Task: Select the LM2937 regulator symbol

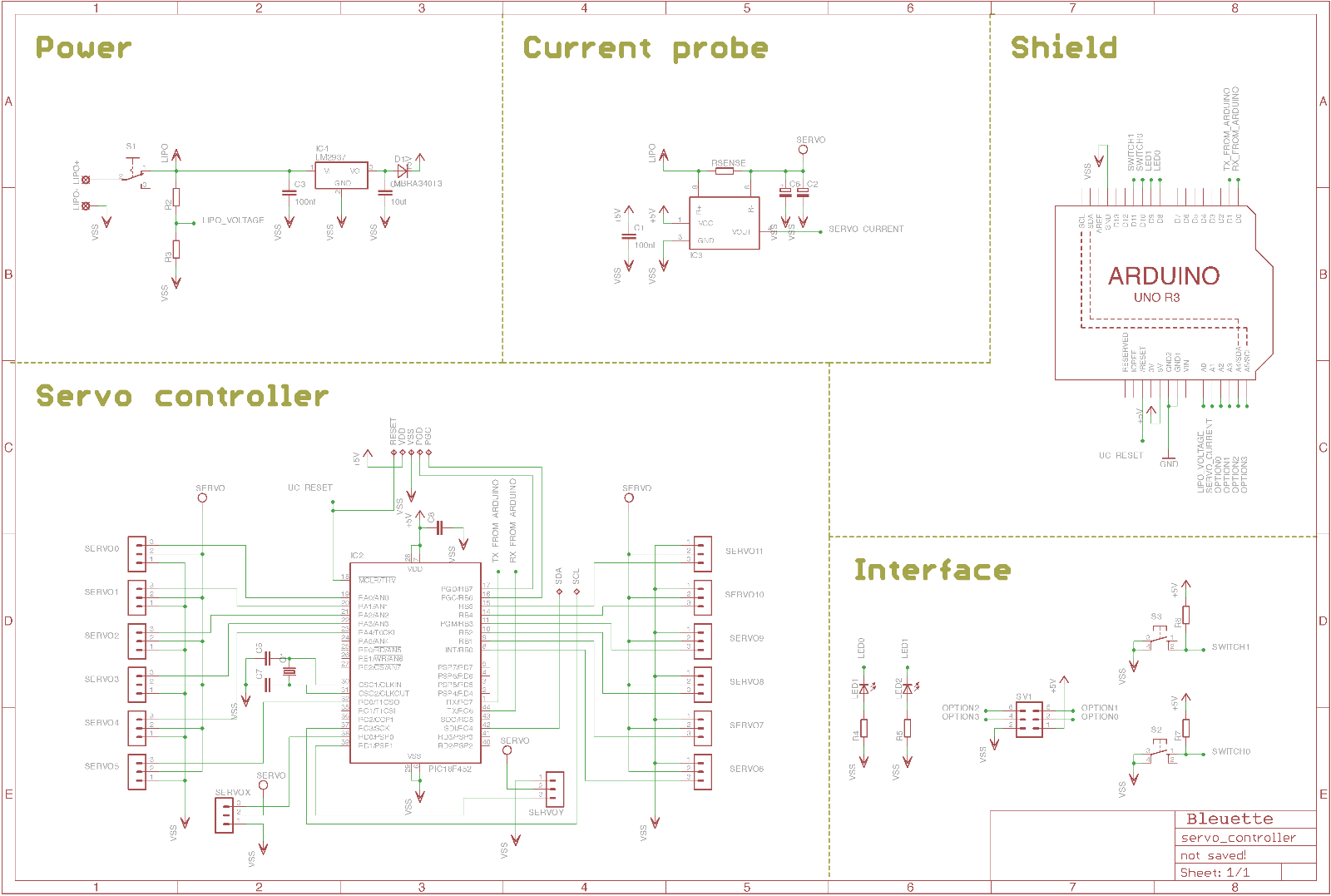Action: pyautogui.click(x=341, y=176)
